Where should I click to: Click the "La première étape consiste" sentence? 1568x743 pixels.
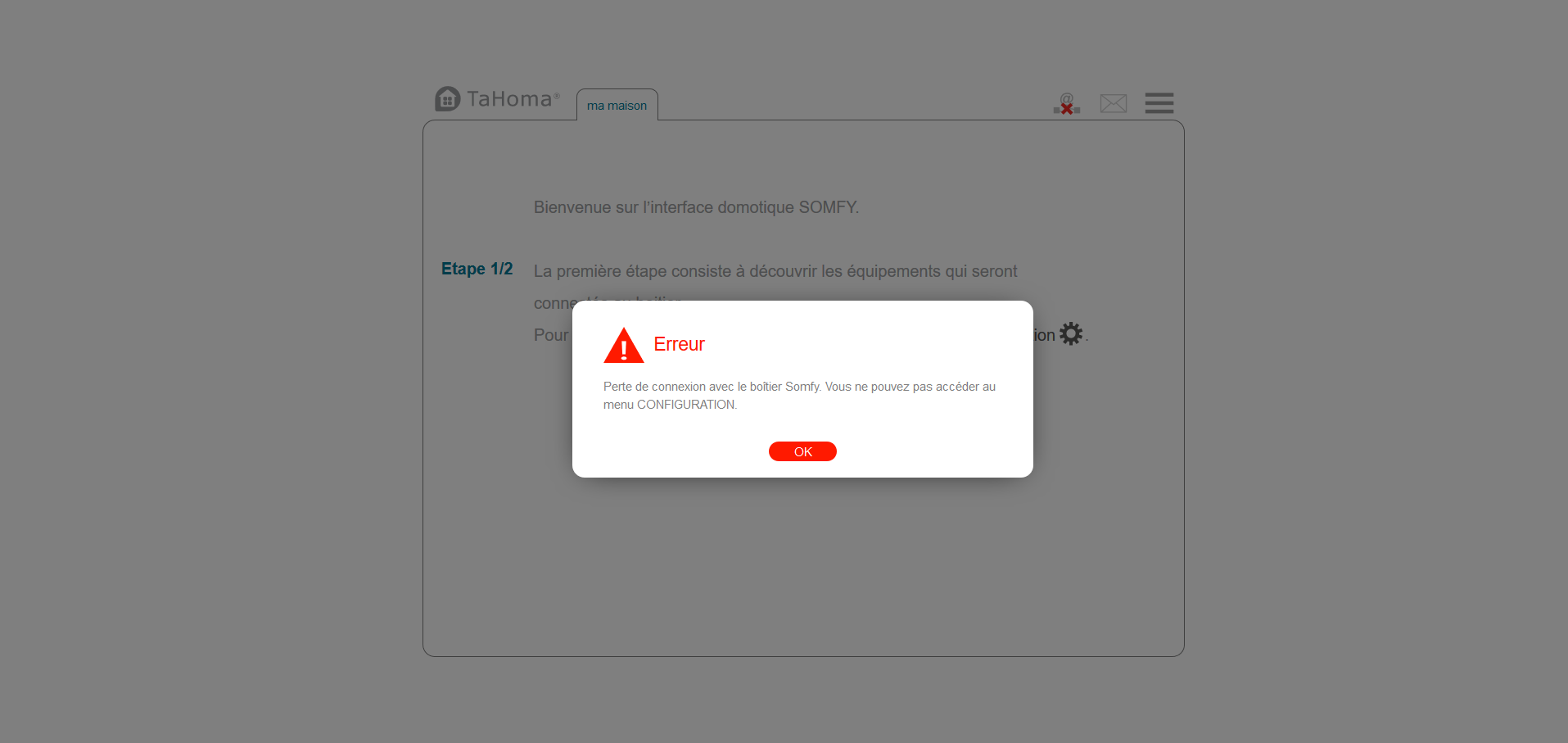point(775,271)
